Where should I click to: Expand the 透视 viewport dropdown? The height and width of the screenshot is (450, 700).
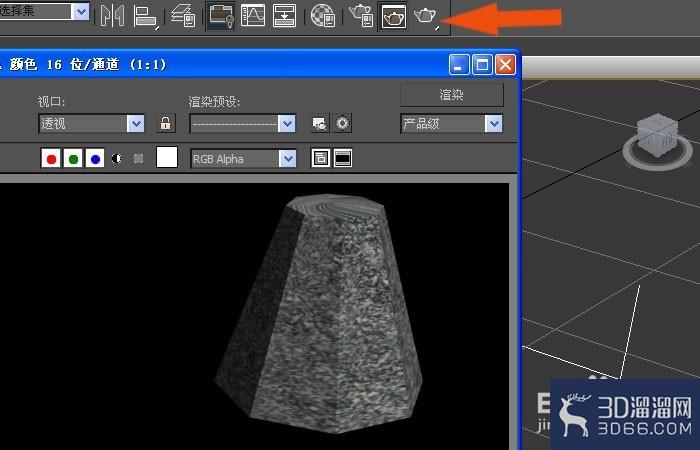tap(136, 124)
